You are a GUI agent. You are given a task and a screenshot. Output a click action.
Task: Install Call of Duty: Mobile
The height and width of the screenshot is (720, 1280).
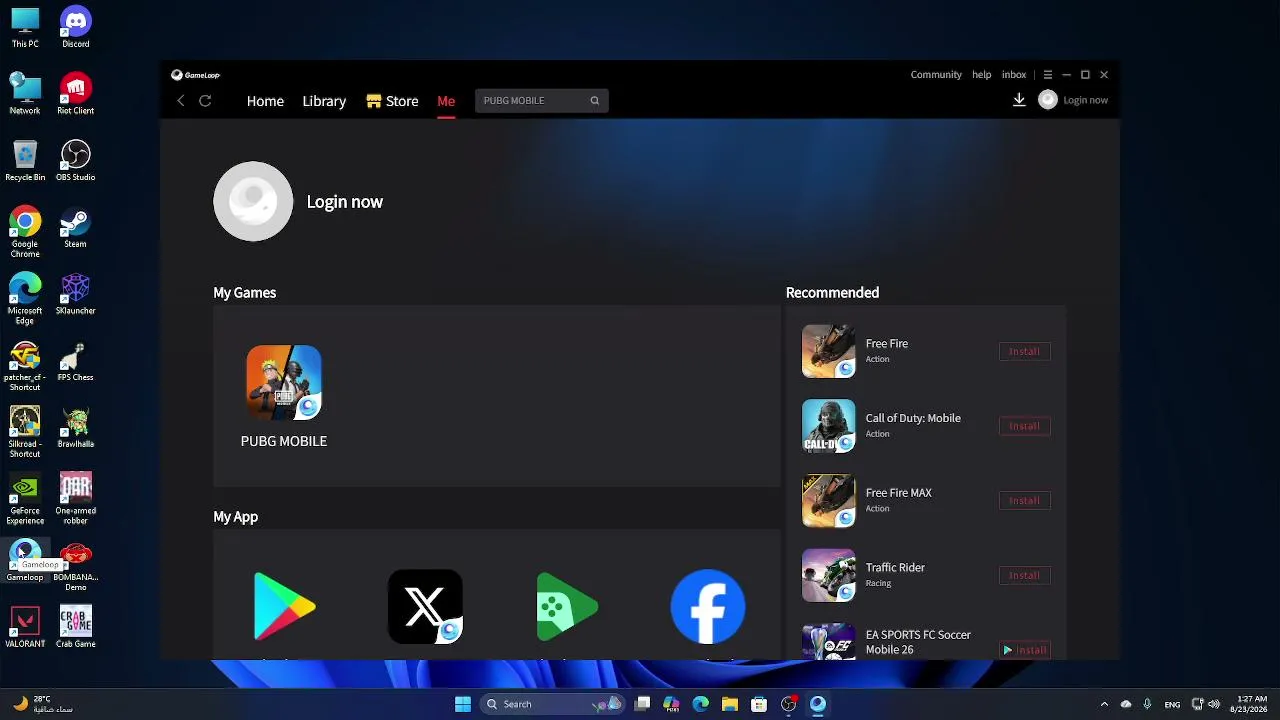[x=1024, y=426]
